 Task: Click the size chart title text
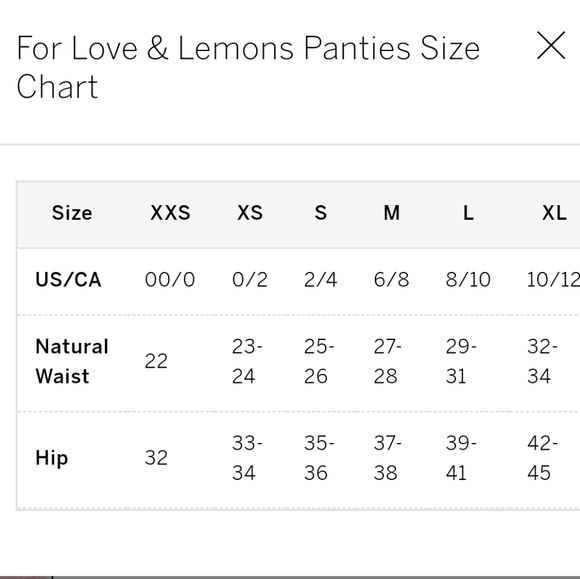click(248, 67)
